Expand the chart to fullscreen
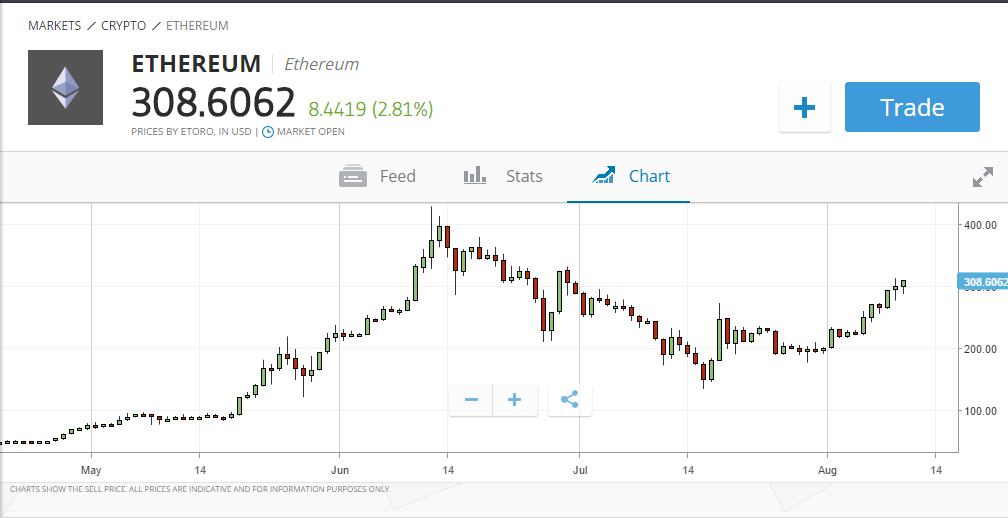 tap(983, 177)
